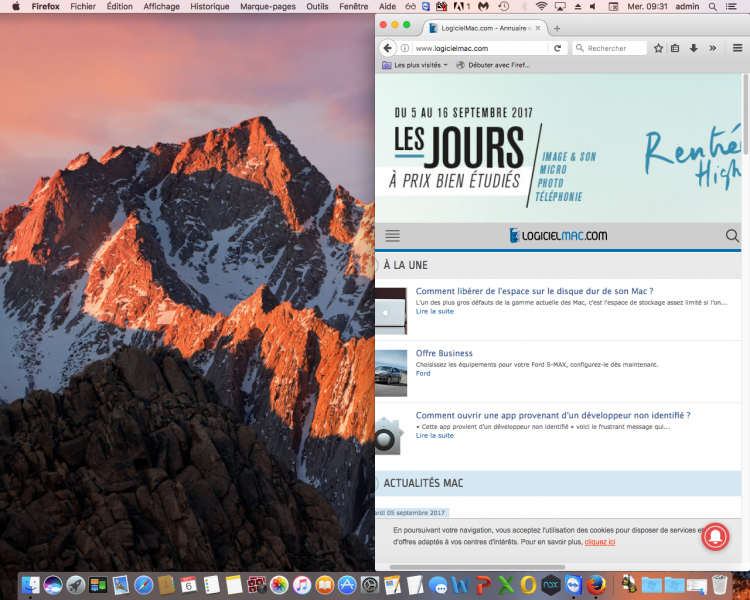Expand the Les plus visités bookmarks dropdown

pyautogui.click(x=415, y=65)
